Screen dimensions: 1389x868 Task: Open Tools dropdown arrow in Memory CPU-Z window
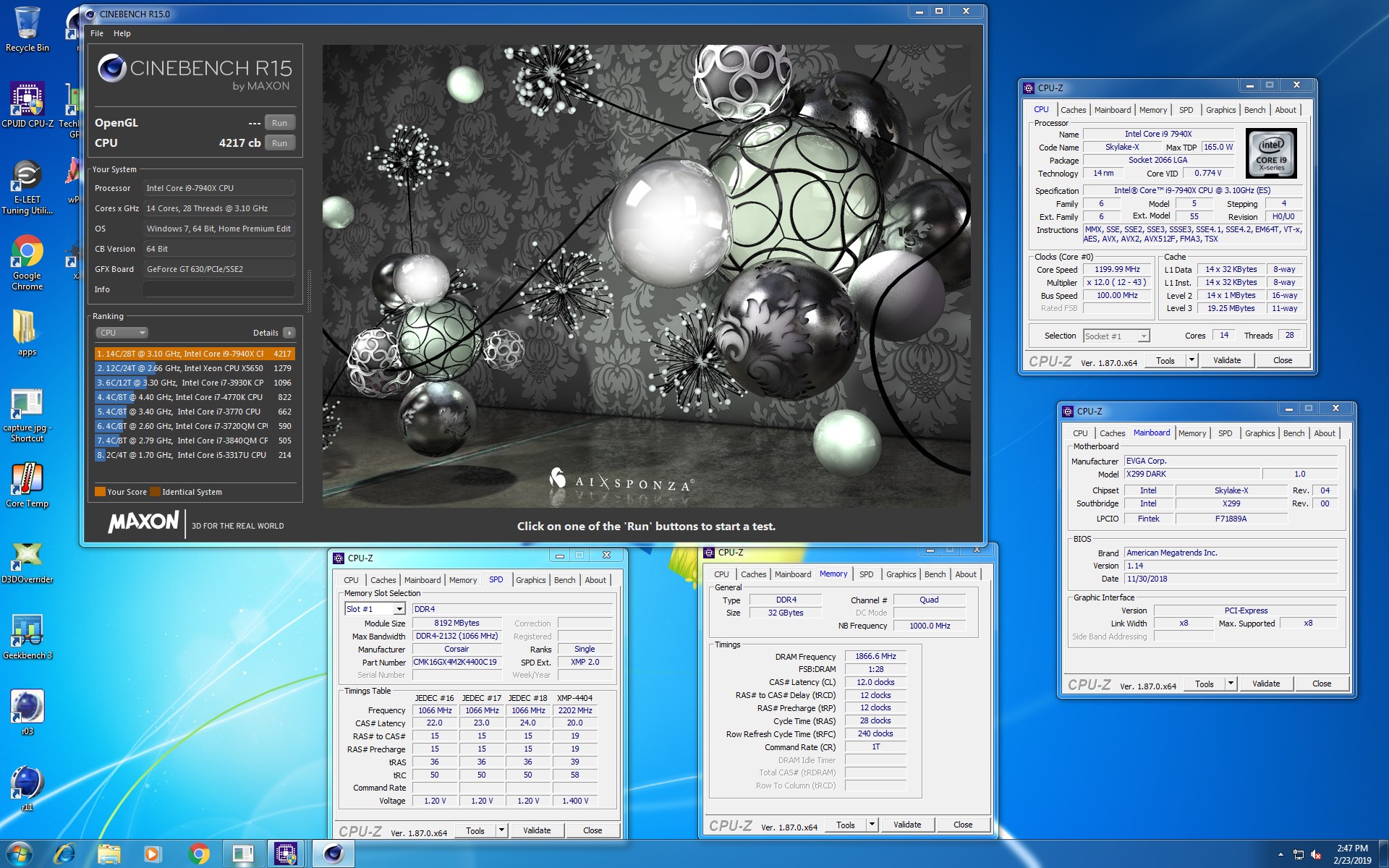[x=872, y=825]
